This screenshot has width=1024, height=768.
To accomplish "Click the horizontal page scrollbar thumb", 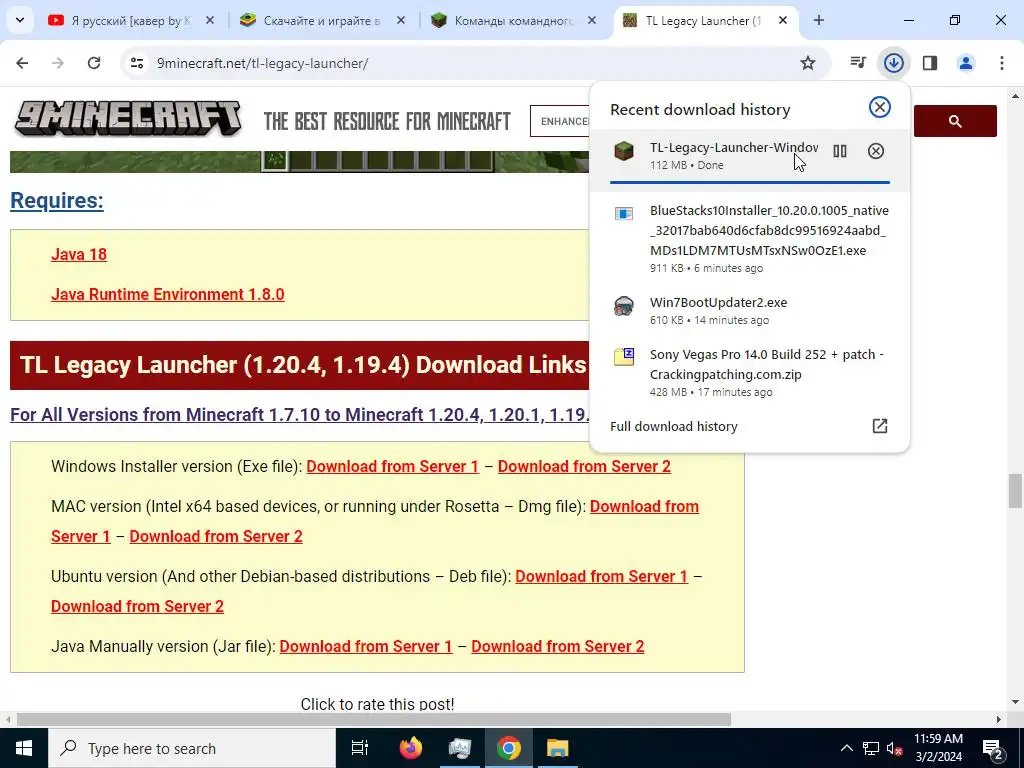I will pos(374,720).
